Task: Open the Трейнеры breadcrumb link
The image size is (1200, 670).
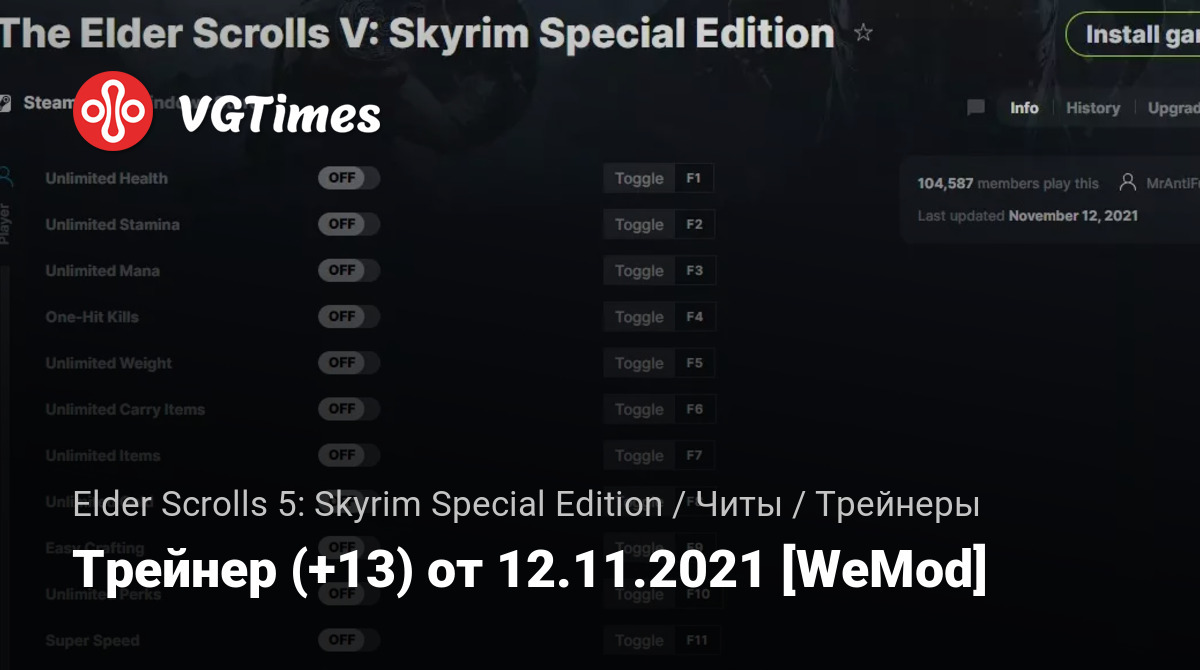Action: click(x=897, y=505)
